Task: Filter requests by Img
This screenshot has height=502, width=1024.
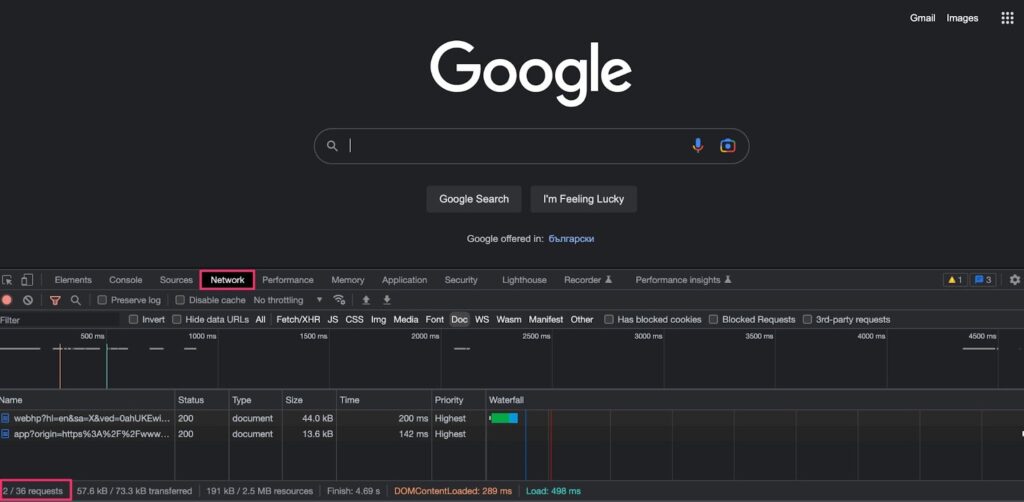Action: [x=379, y=319]
